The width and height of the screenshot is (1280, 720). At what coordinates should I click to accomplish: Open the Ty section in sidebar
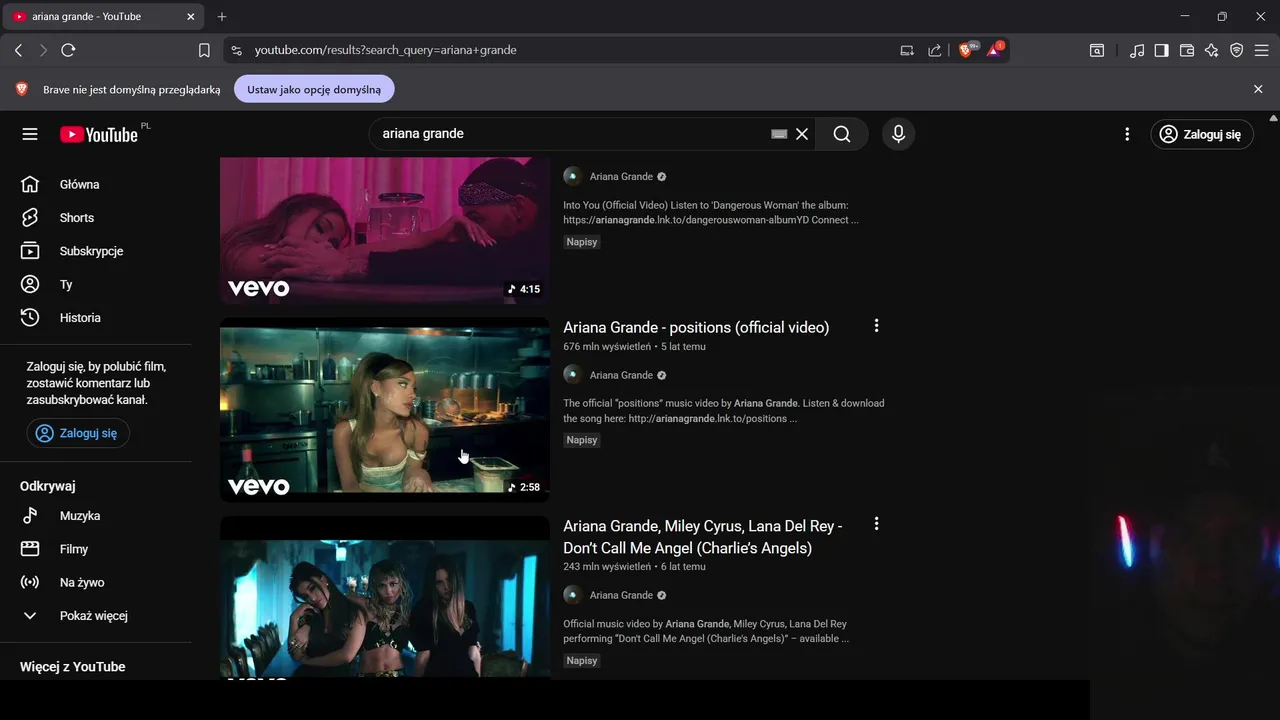click(x=96, y=284)
